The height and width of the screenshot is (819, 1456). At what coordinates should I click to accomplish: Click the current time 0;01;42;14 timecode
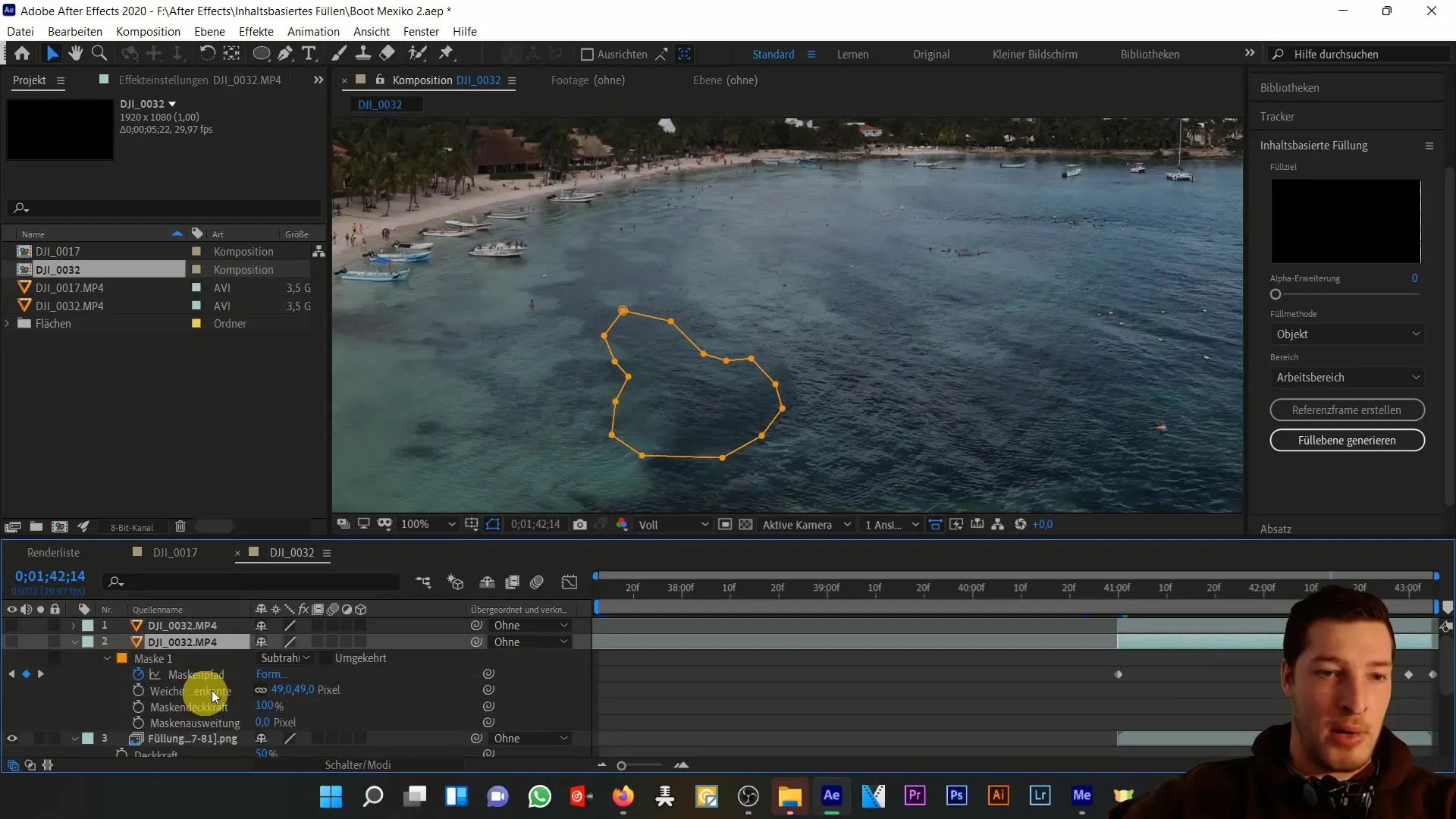tap(50, 576)
